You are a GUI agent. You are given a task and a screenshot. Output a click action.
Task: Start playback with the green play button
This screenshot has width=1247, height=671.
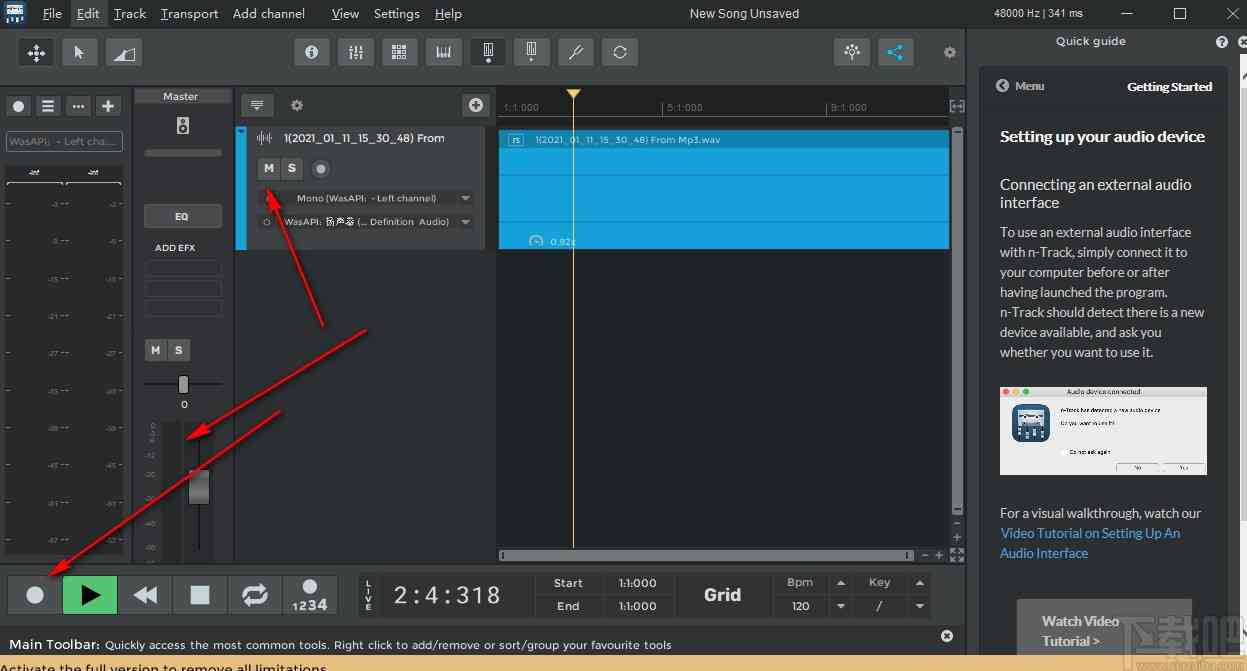(90, 595)
